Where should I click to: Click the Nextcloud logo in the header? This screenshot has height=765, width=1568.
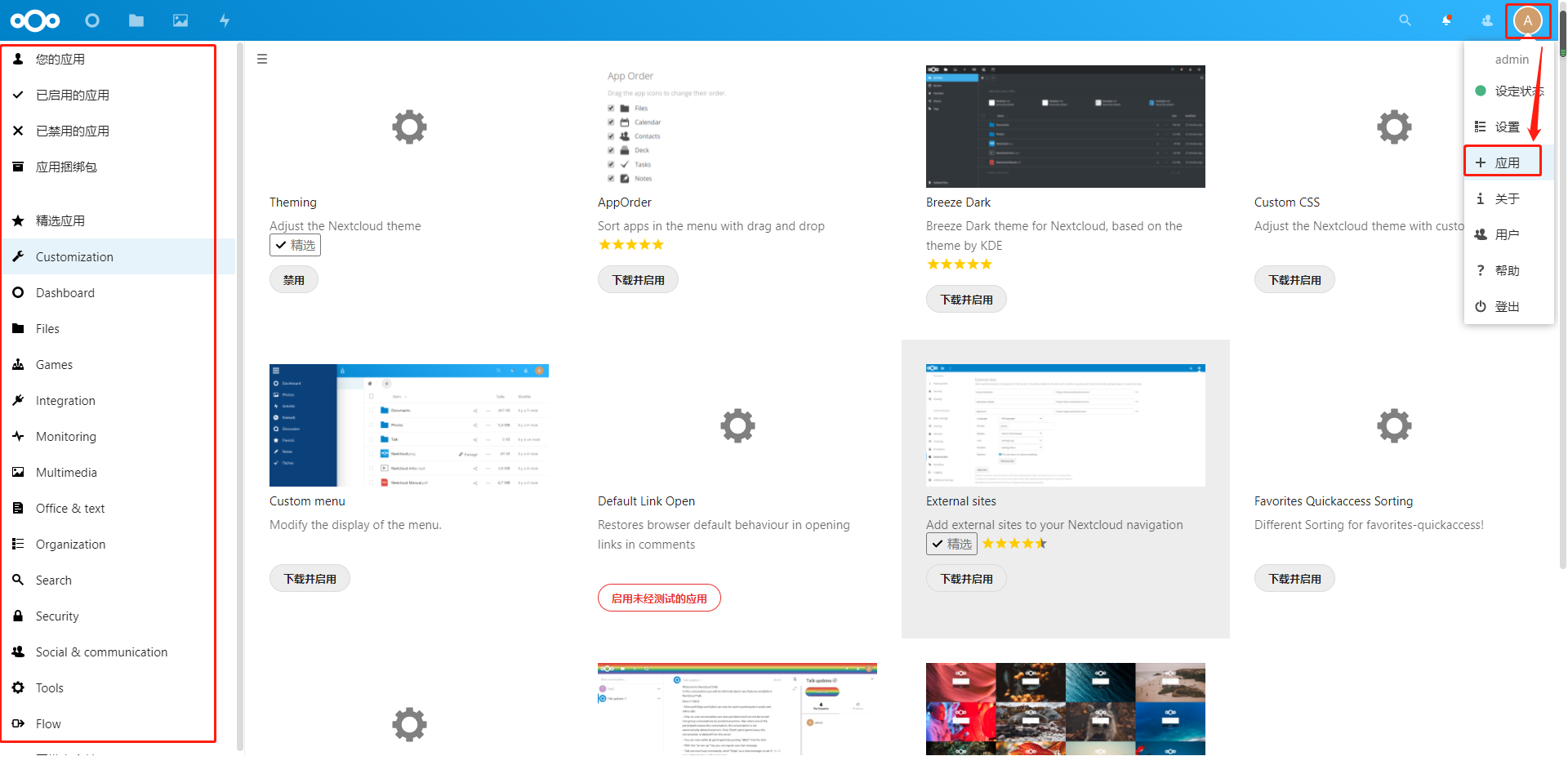[x=35, y=20]
